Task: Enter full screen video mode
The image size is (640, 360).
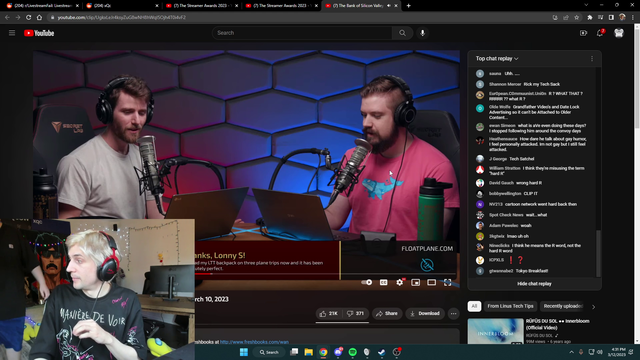Action: tap(447, 282)
